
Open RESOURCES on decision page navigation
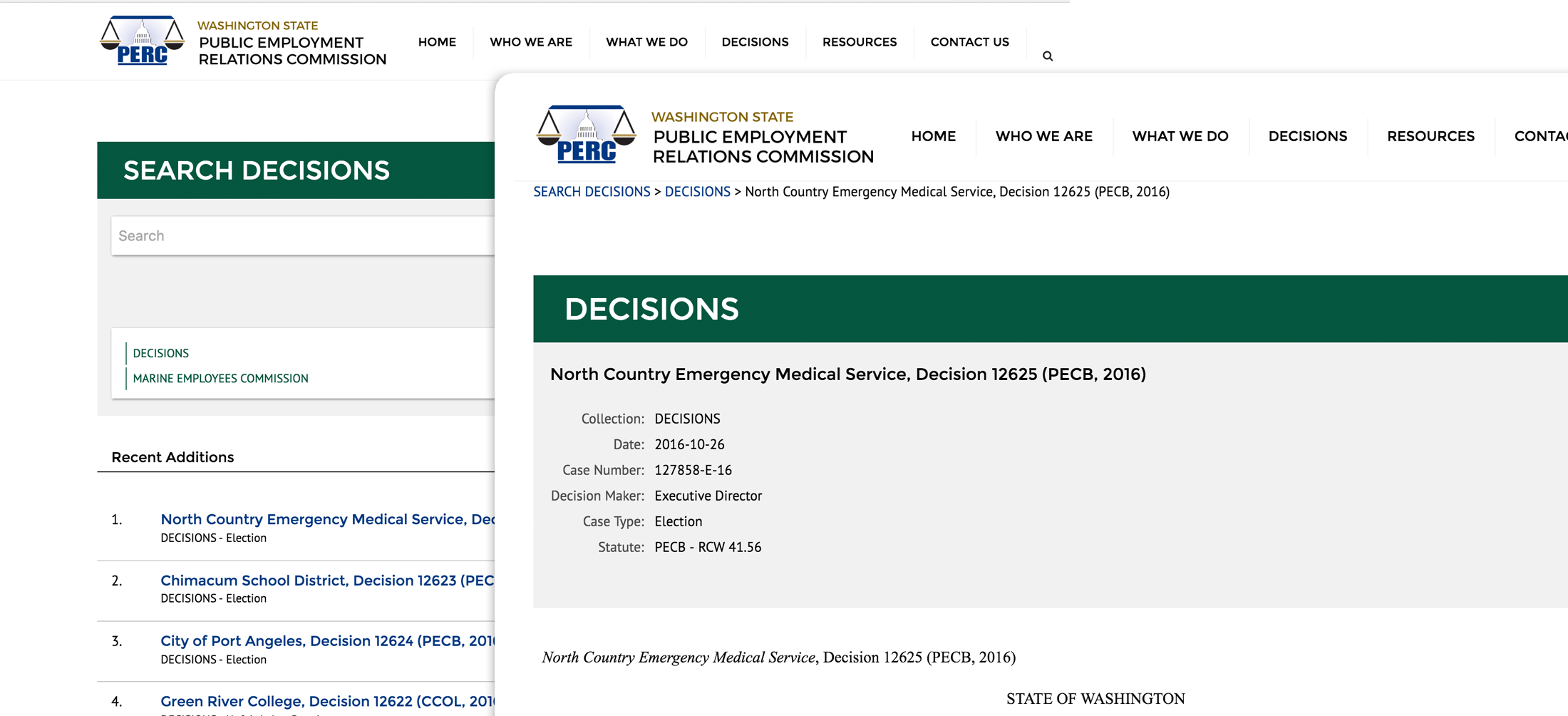[1430, 136]
